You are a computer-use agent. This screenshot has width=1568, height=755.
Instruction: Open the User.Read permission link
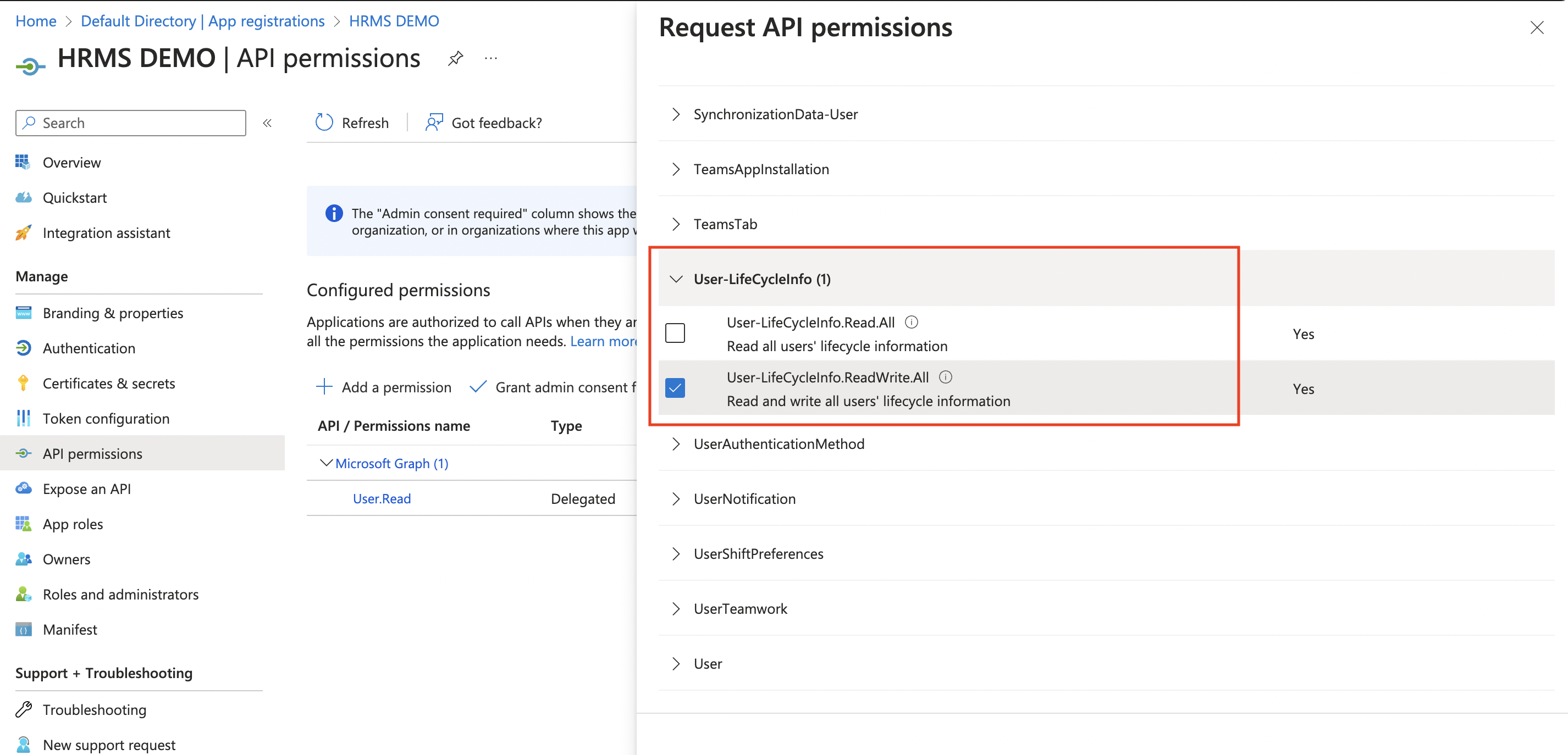click(382, 498)
